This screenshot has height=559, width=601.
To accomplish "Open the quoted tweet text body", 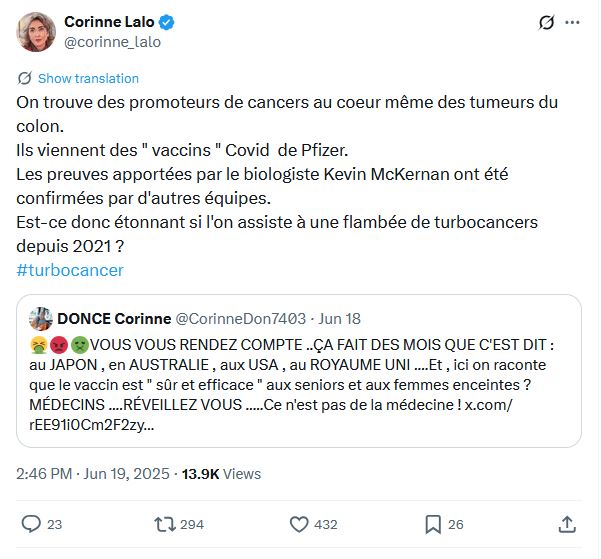I will (x=300, y=383).
